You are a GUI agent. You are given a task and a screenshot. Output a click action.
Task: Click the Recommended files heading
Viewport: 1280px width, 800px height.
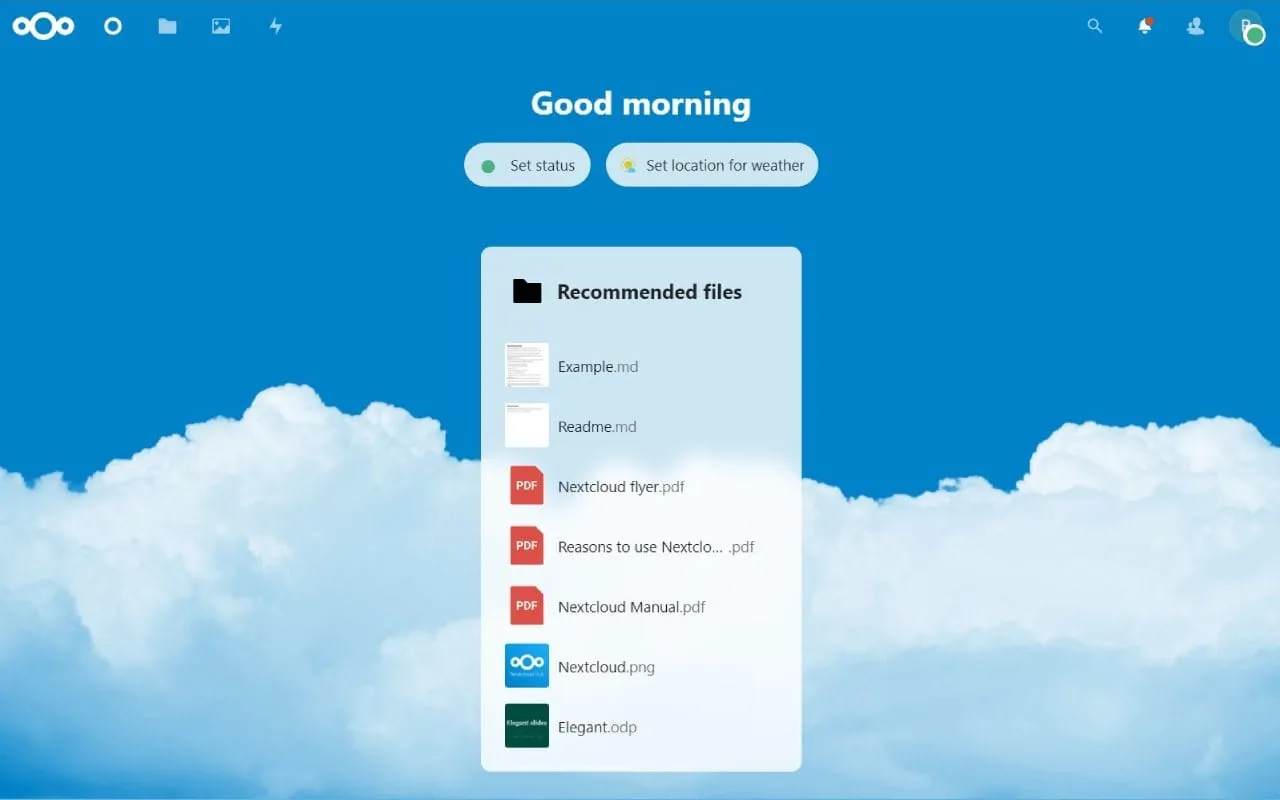[649, 292]
